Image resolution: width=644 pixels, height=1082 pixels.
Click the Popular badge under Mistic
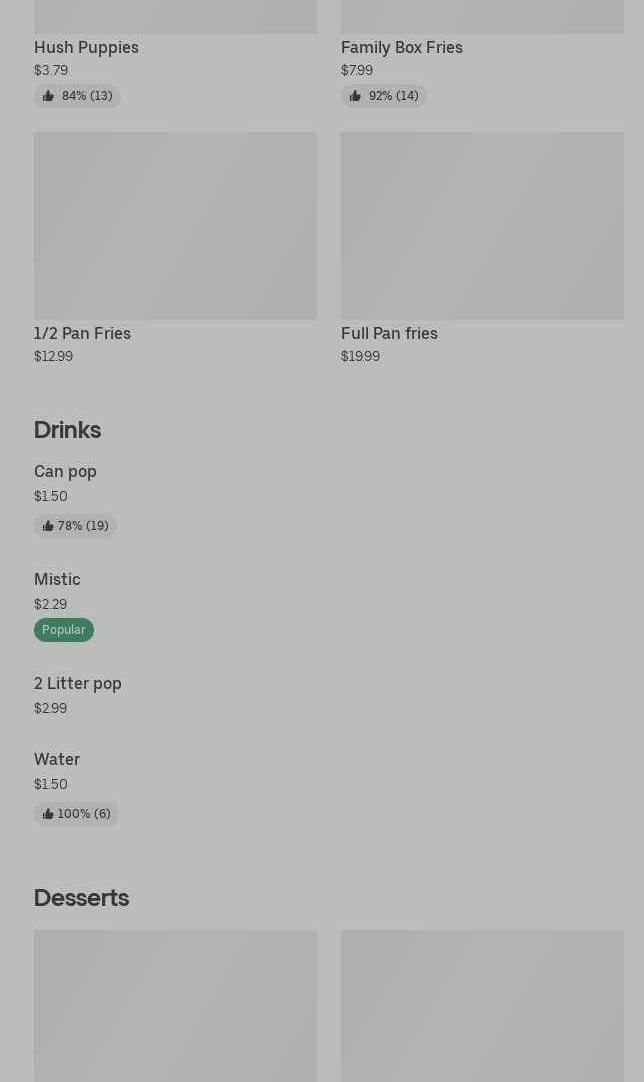[64, 630]
